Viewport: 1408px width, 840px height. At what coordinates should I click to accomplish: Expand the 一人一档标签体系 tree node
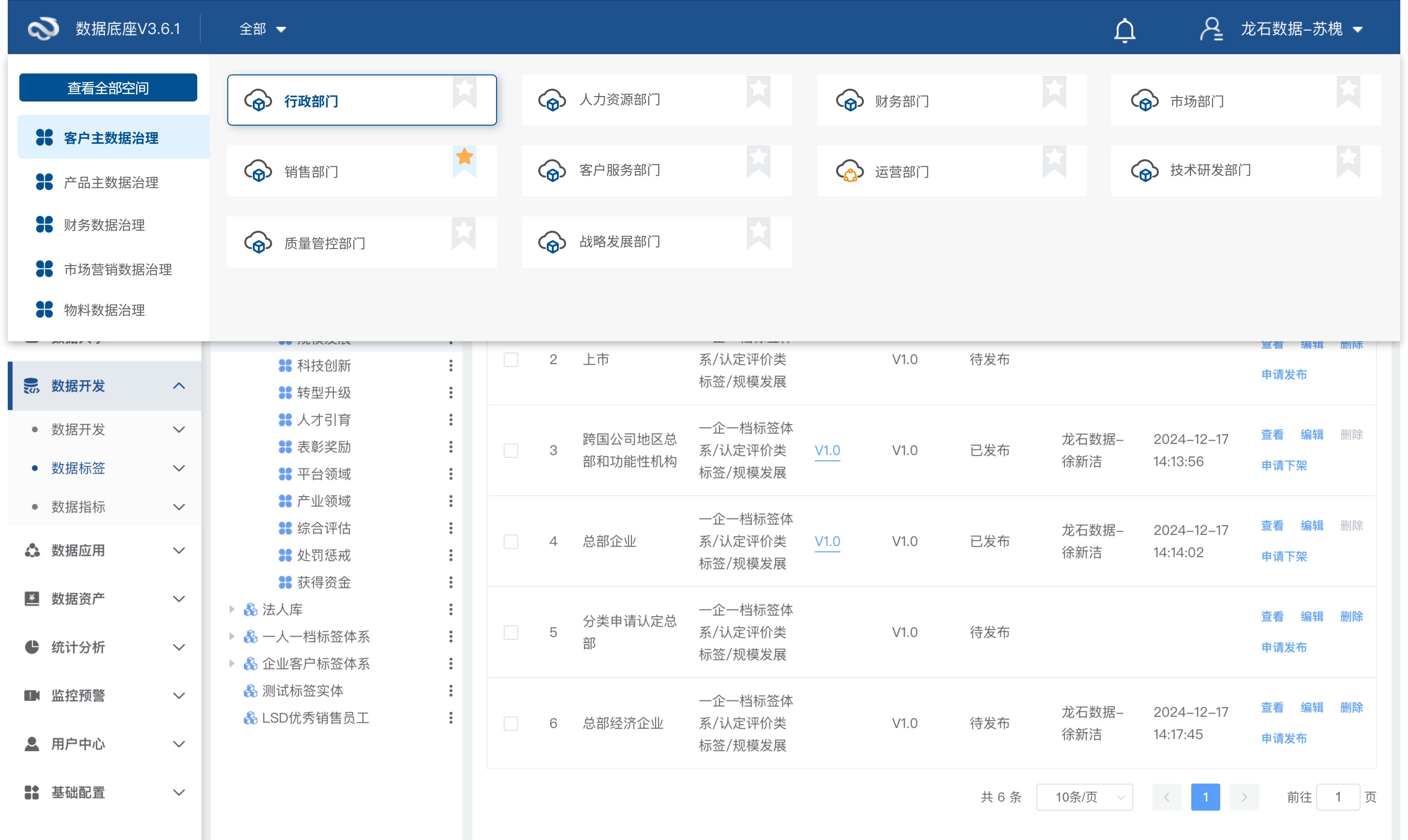tap(231, 637)
